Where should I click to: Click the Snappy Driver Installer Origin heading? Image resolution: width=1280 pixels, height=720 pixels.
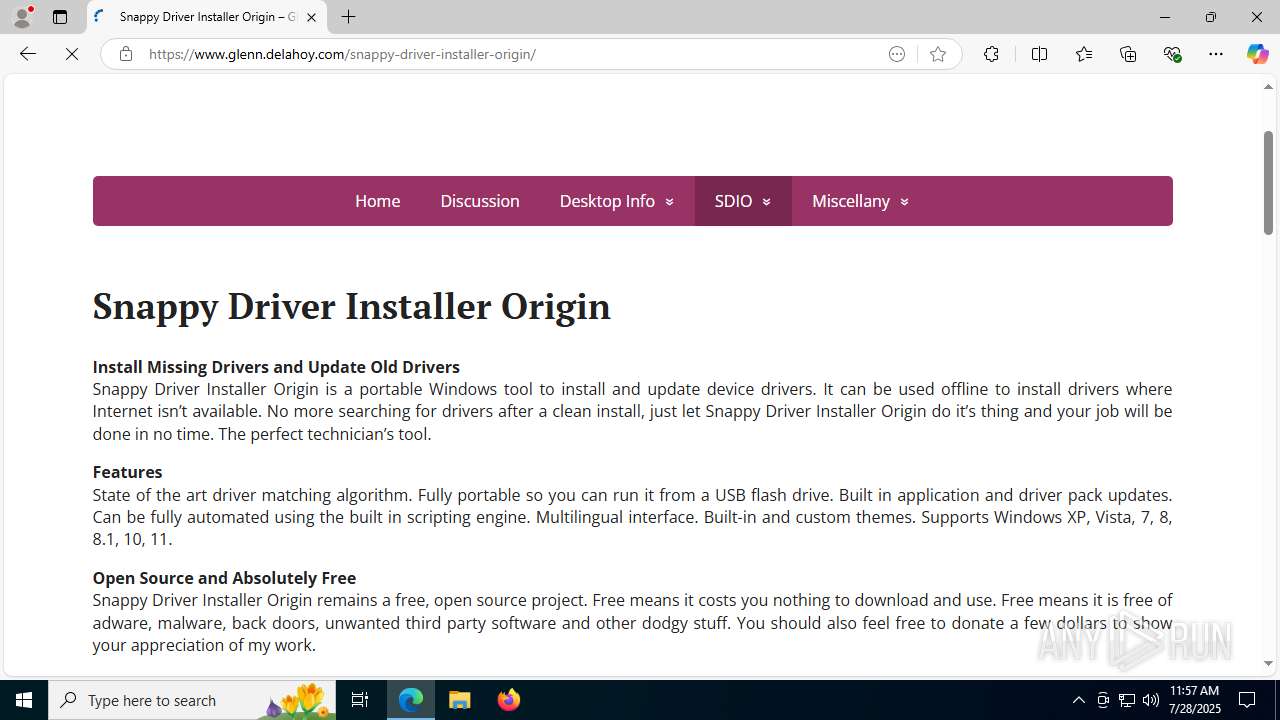351,306
